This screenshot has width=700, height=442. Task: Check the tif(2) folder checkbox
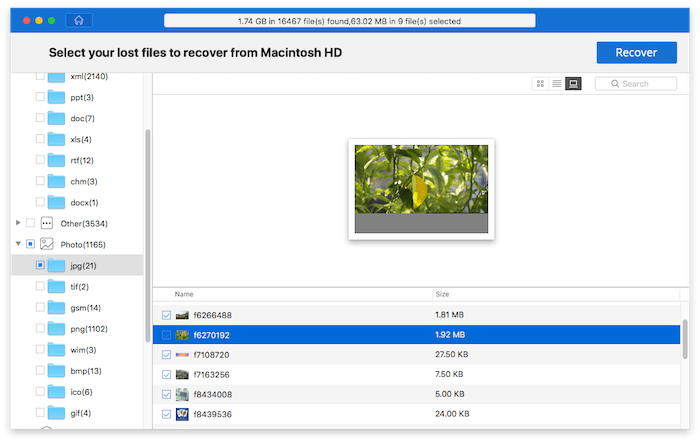[40, 286]
